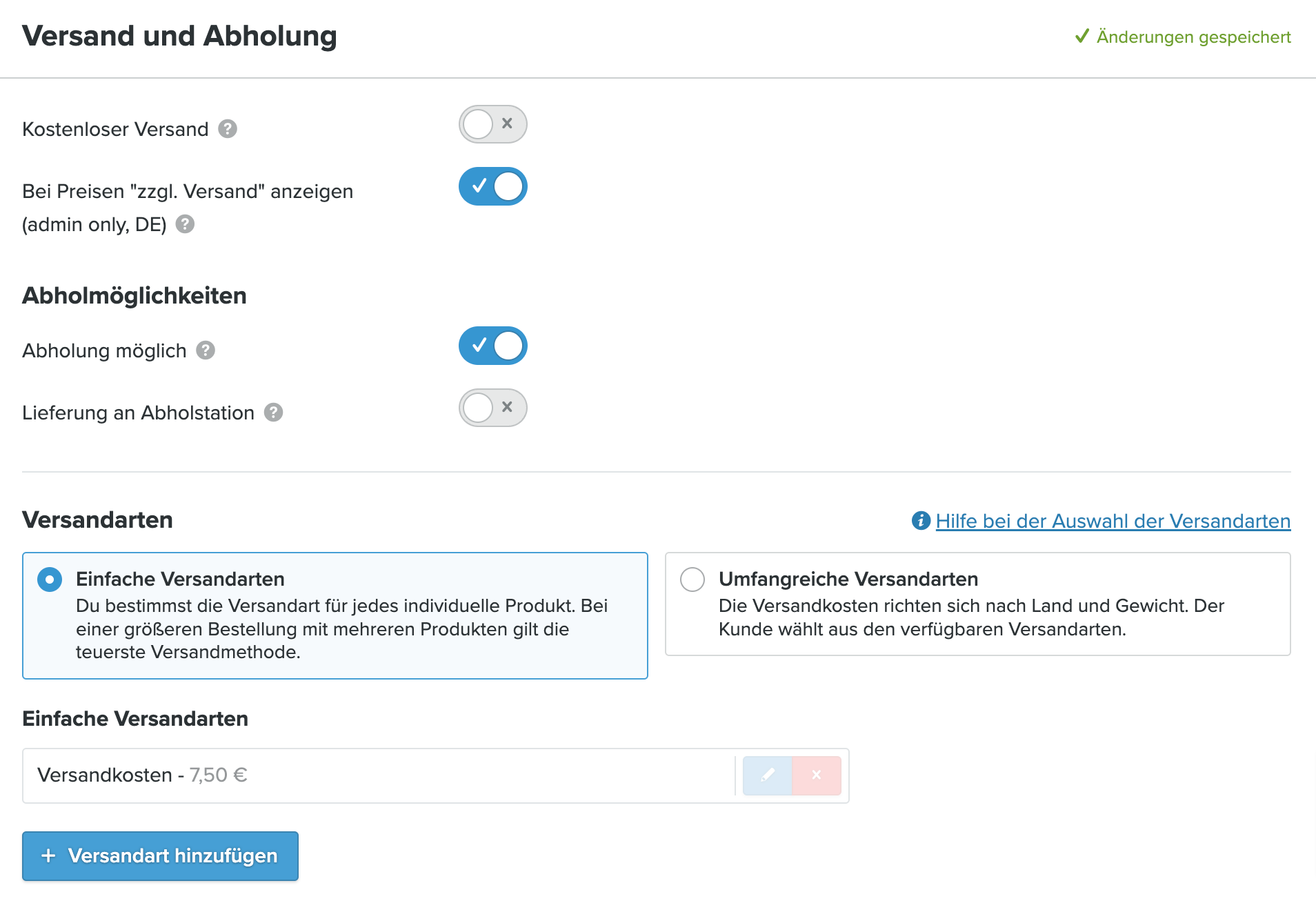Enable Lieferung an Abholstation switch
Viewport: 1316px width, 901px height.
pyautogui.click(x=493, y=408)
